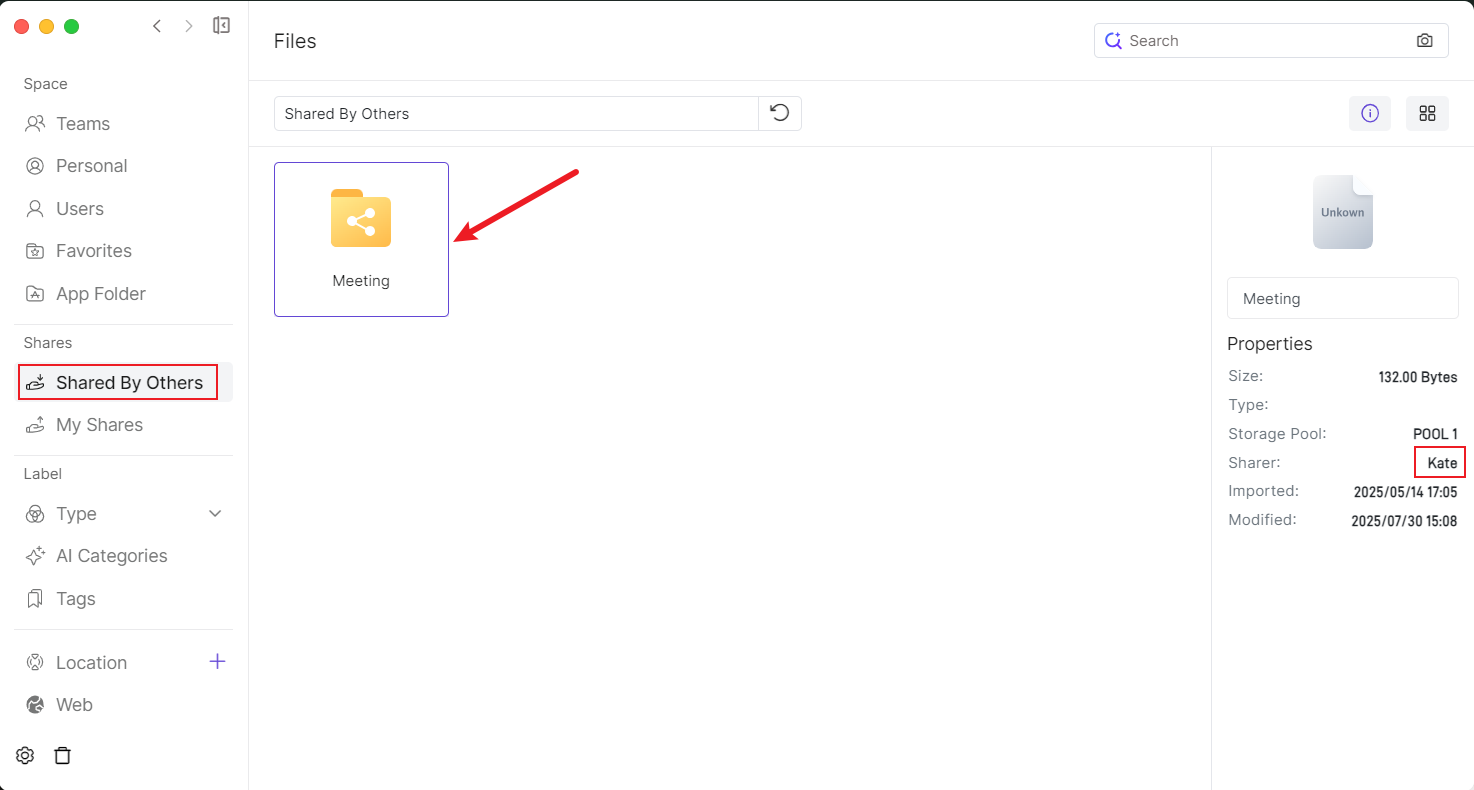1474x790 pixels.
Task: Expand the Type label section
Action: coord(214,514)
